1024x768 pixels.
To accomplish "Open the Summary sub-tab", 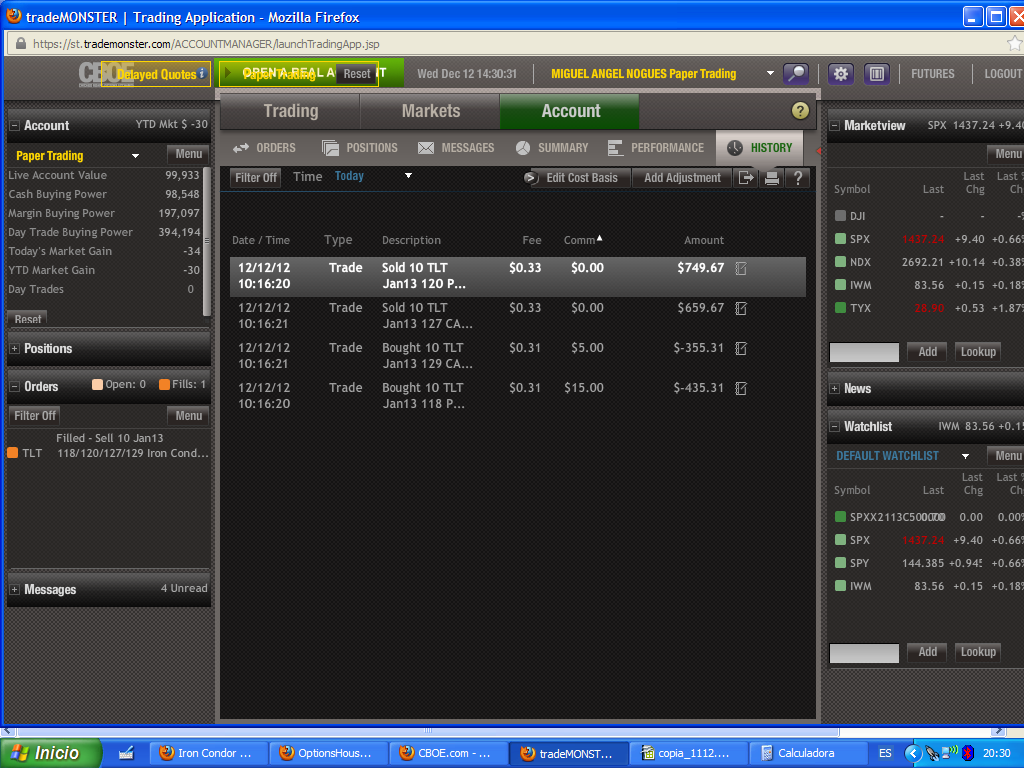I will coord(552,148).
